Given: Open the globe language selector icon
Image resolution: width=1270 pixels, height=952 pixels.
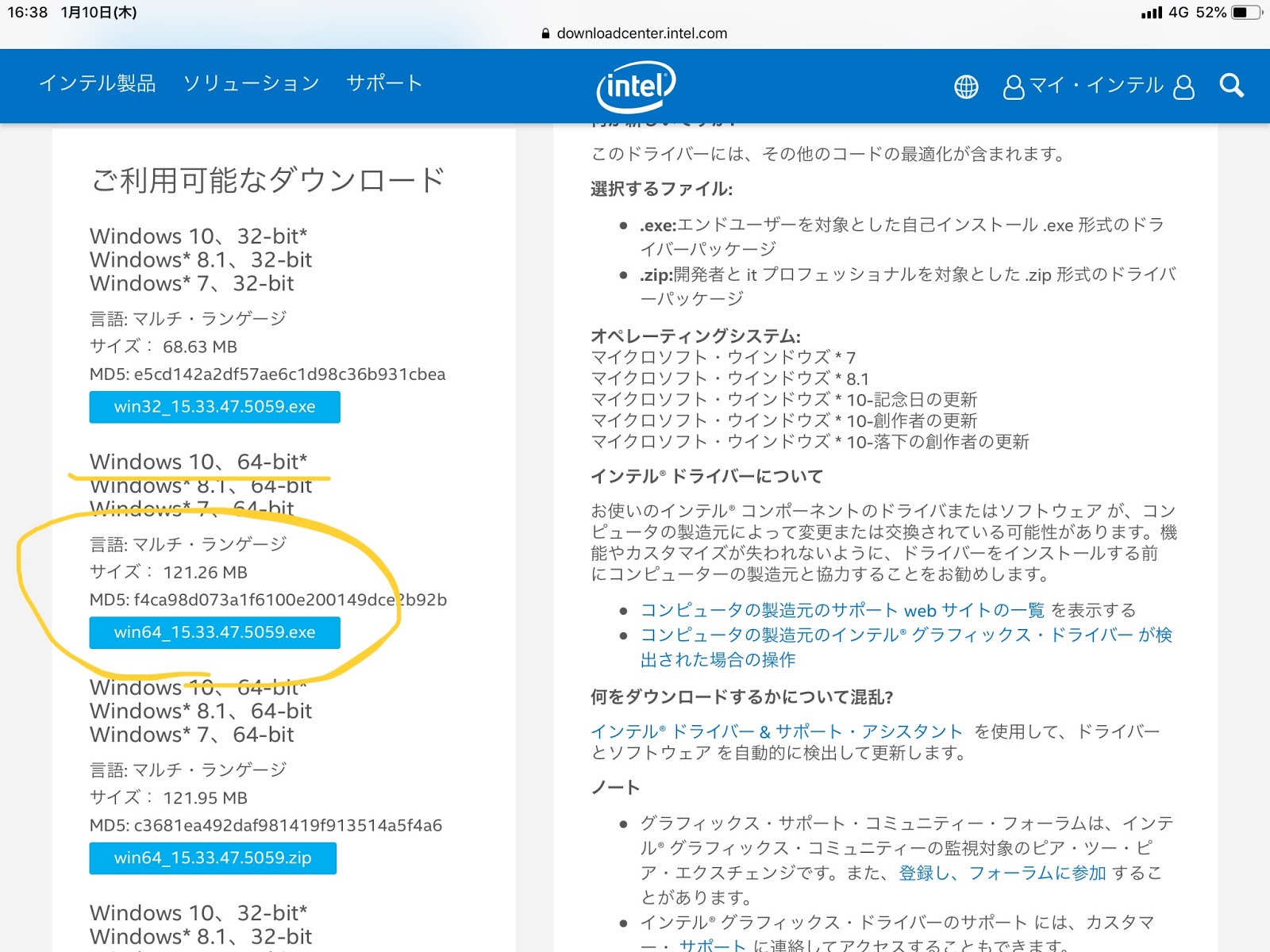Looking at the screenshot, I should [x=966, y=86].
